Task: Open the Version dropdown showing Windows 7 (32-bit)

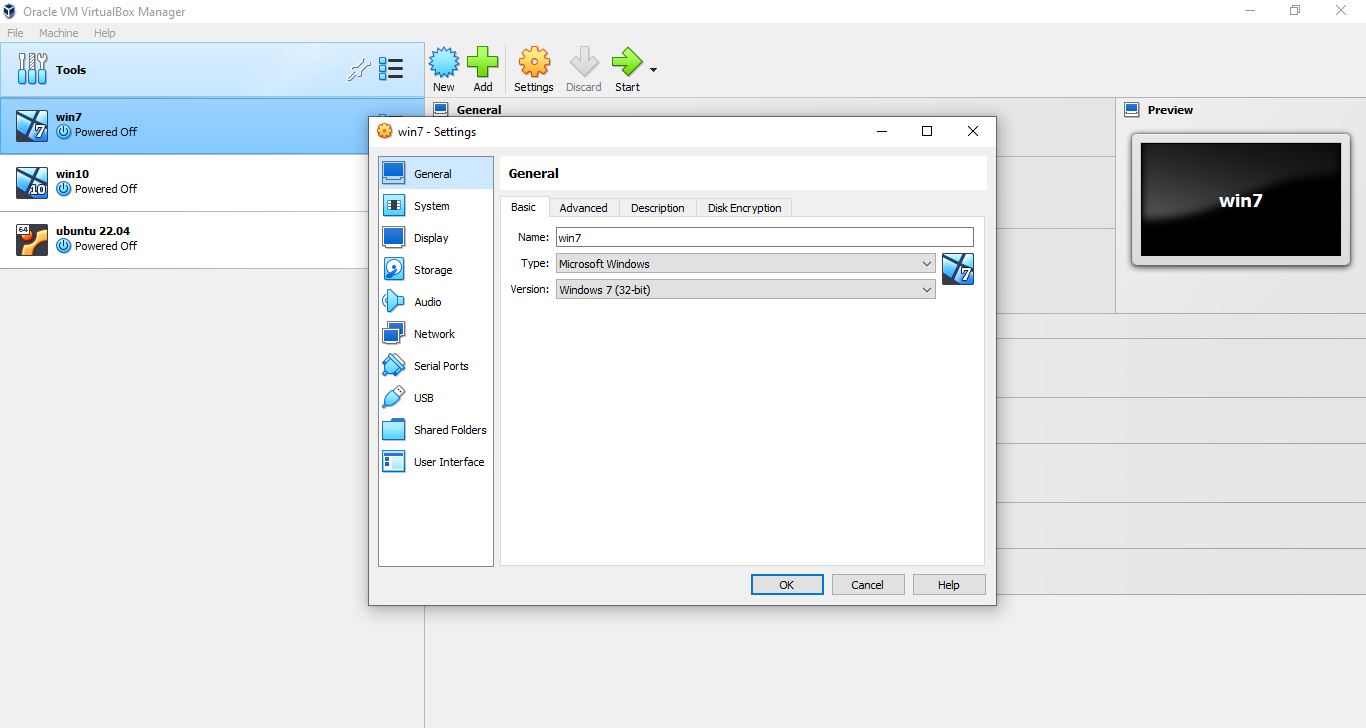Action: [x=746, y=289]
